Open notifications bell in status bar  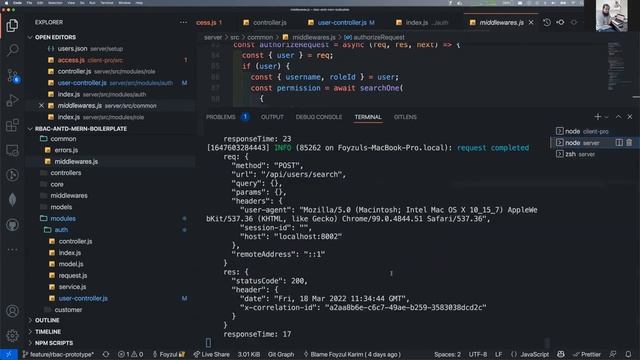point(628,354)
